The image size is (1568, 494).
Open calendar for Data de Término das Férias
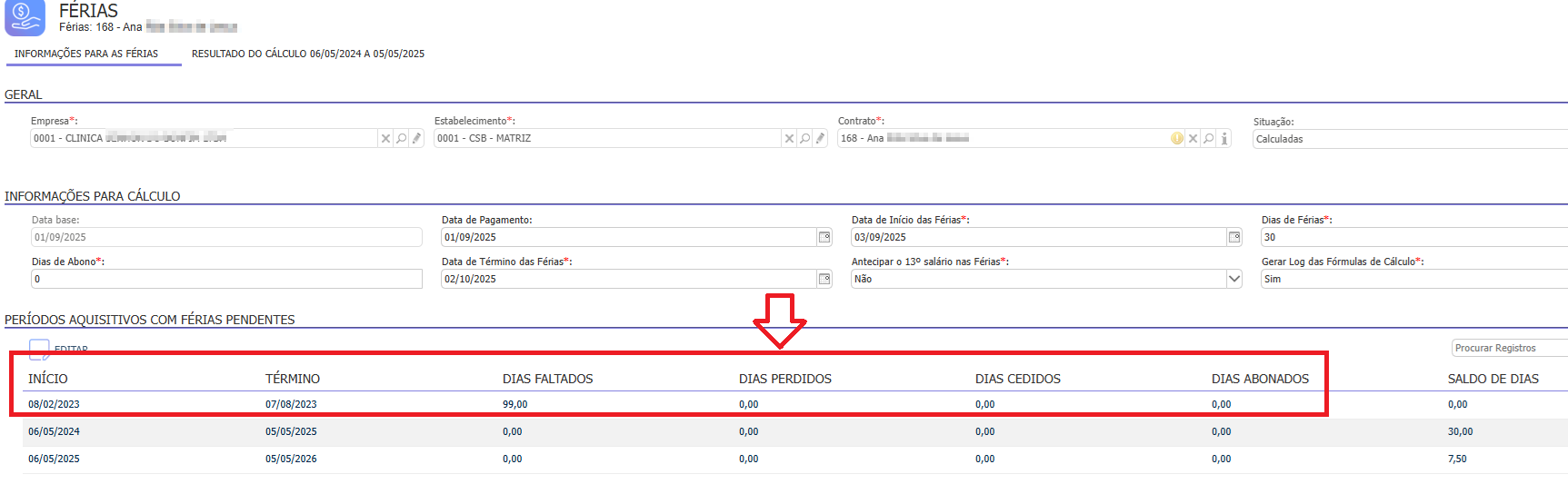coord(824,279)
